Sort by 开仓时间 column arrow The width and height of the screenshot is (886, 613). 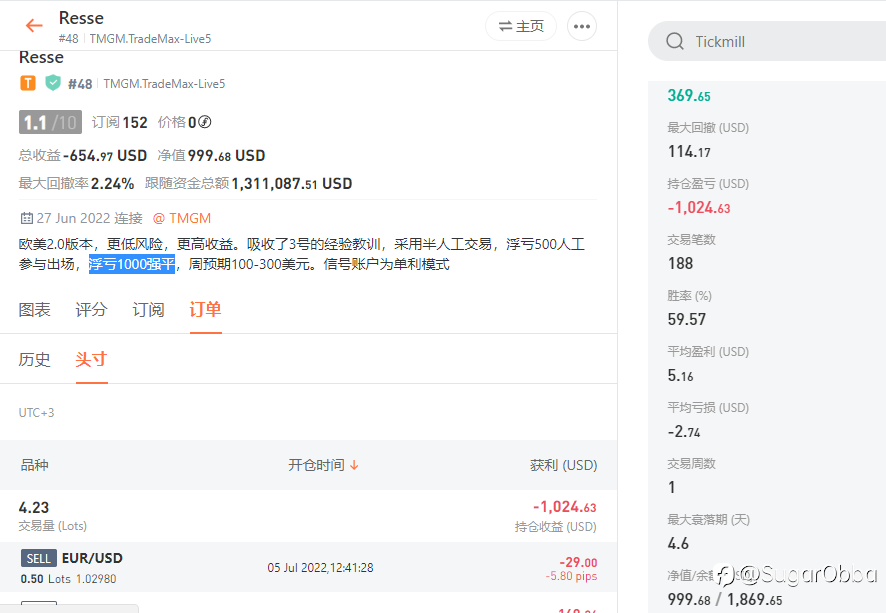coord(354,465)
